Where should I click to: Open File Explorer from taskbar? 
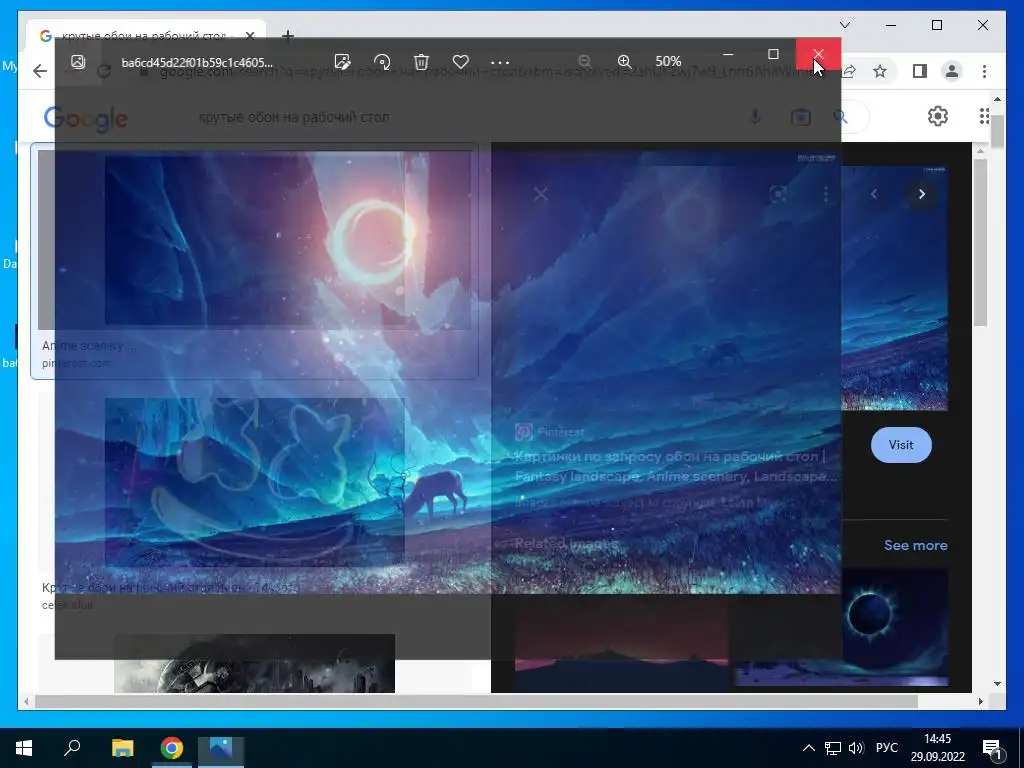click(122, 748)
